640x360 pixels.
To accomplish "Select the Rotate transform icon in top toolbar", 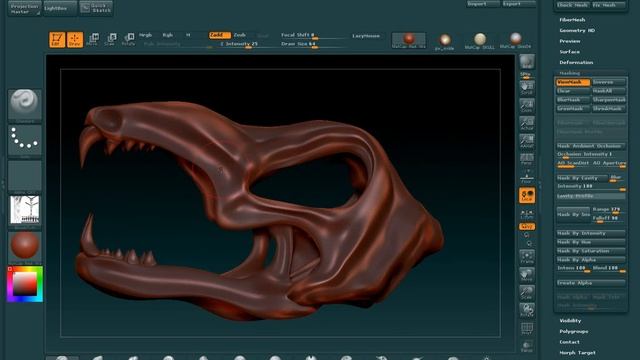I will 129,40.
